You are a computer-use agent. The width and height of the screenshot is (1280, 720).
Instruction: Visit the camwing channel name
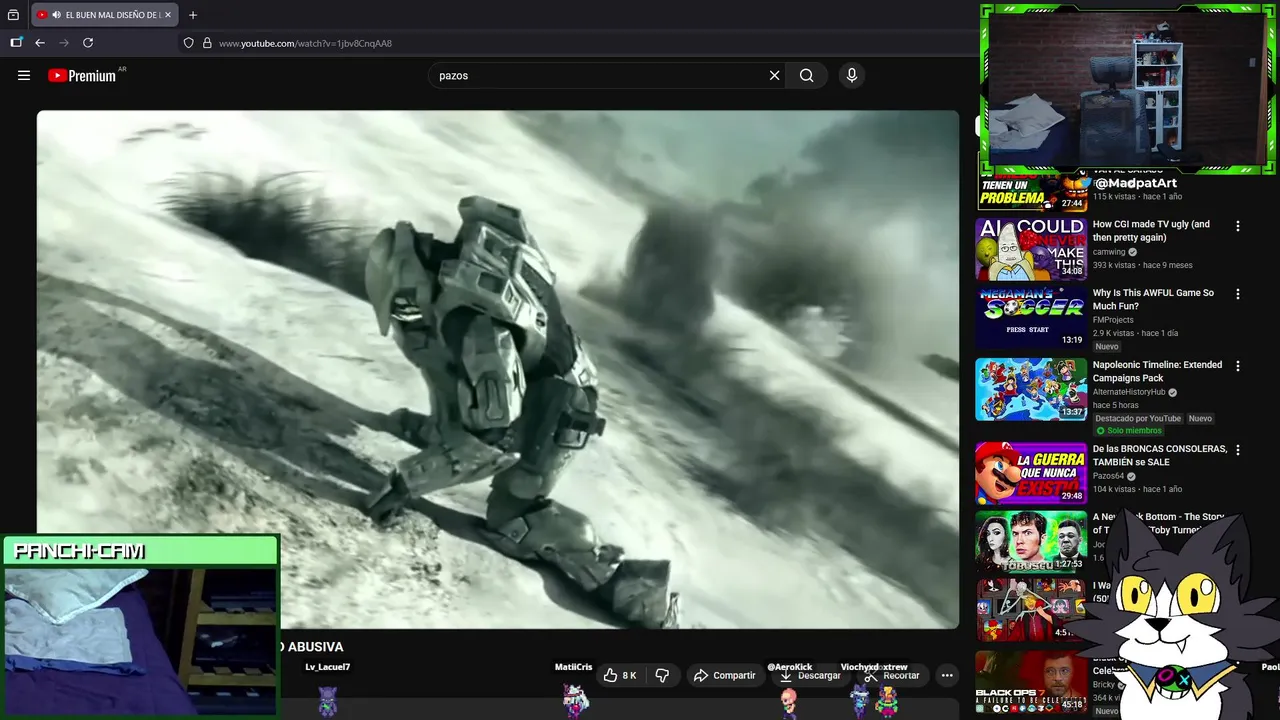[1109, 252]
